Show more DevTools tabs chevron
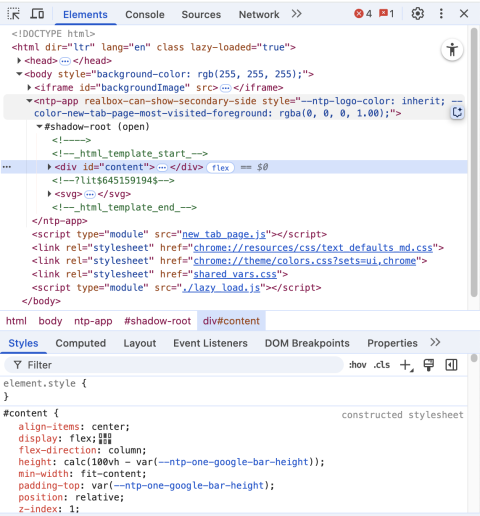This screenshot has width=480, height=516. pyautogui.click(x=296, y=14)
